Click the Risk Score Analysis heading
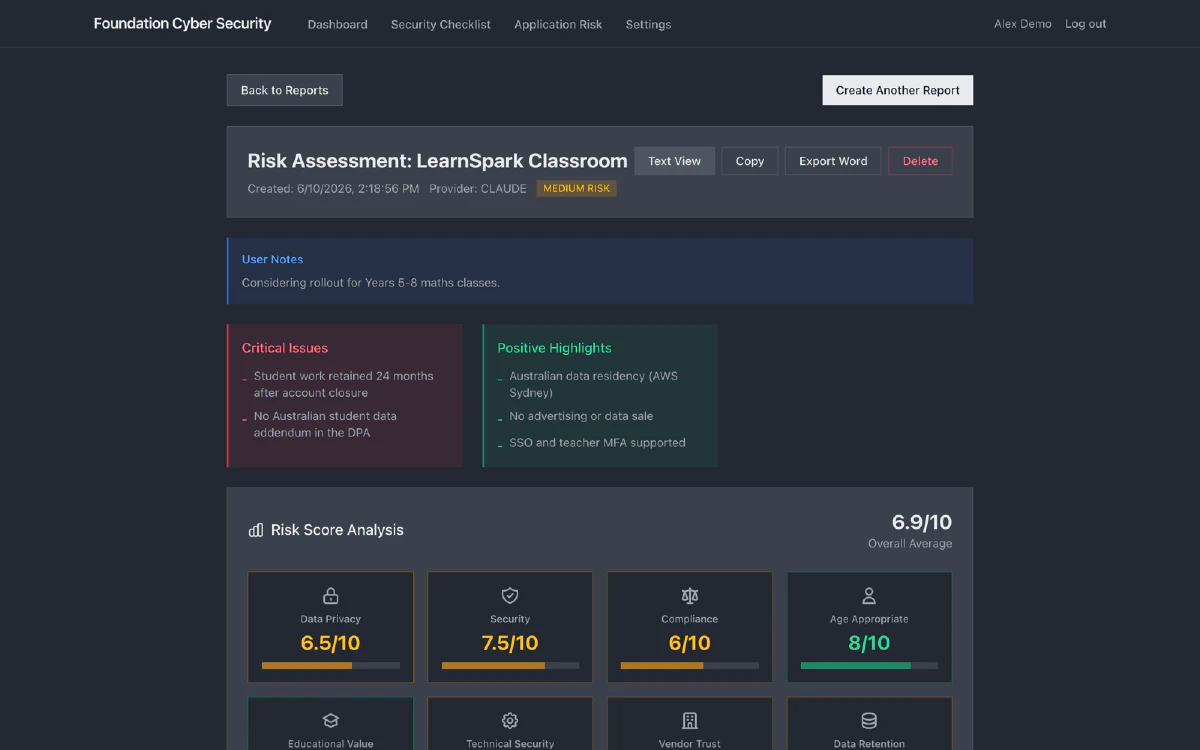 pos(337,530)
